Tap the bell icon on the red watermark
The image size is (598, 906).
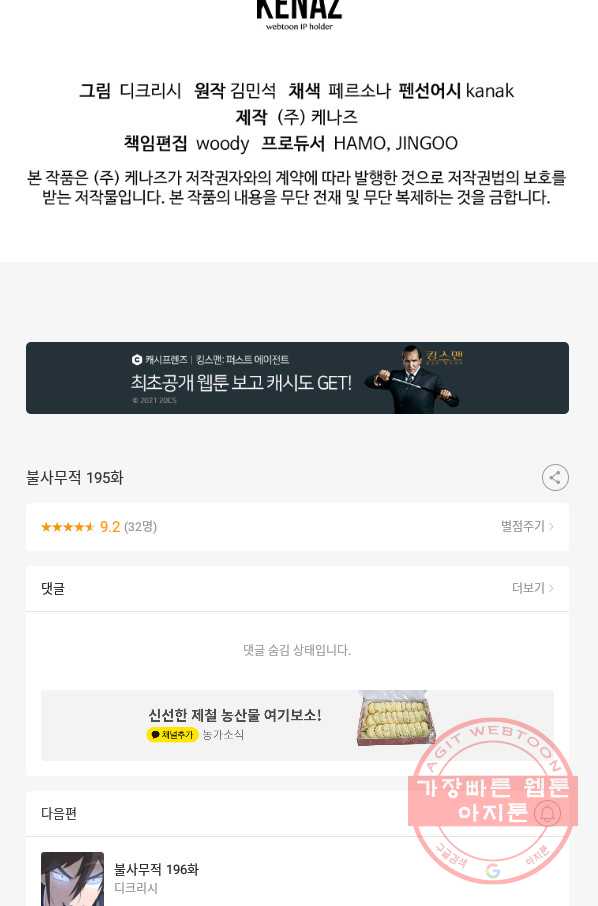[547, 814]
